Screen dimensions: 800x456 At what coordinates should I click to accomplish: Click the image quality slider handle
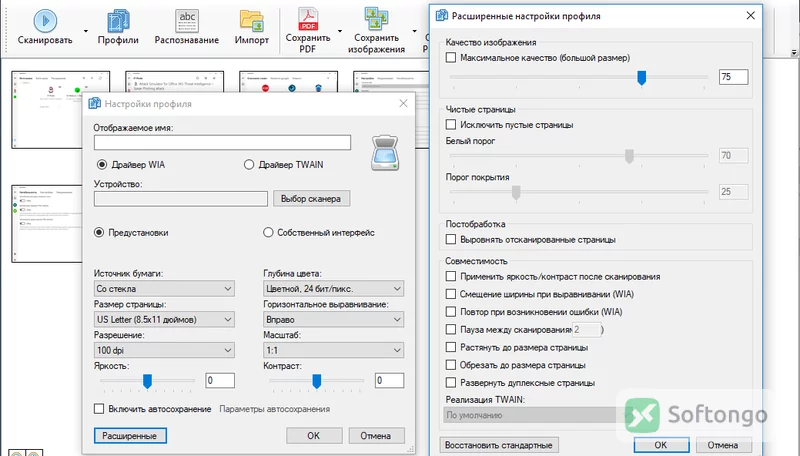click(642, 78)
